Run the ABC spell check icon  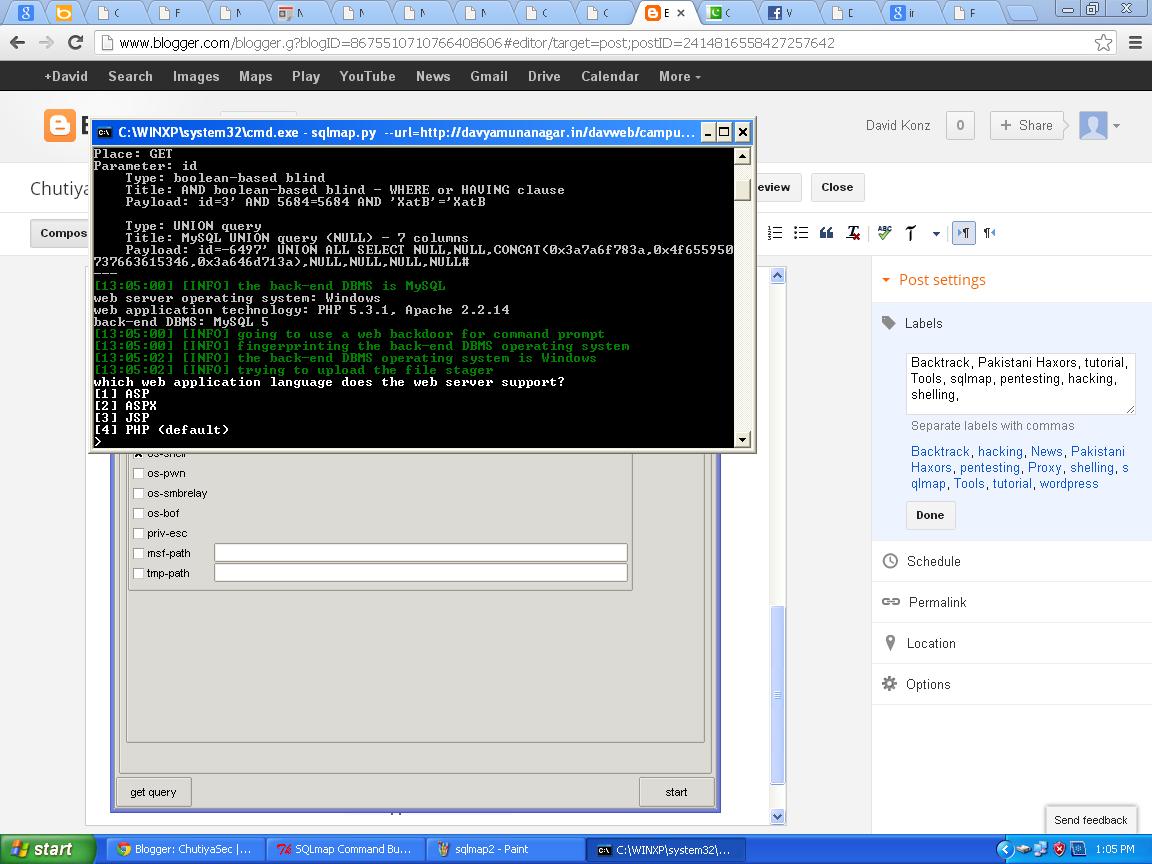pos(885,233)
